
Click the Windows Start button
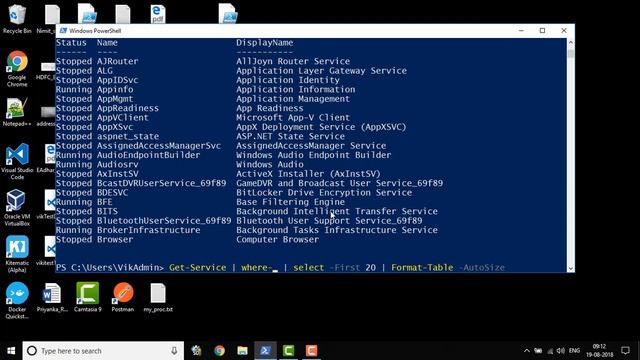(11, 351)
